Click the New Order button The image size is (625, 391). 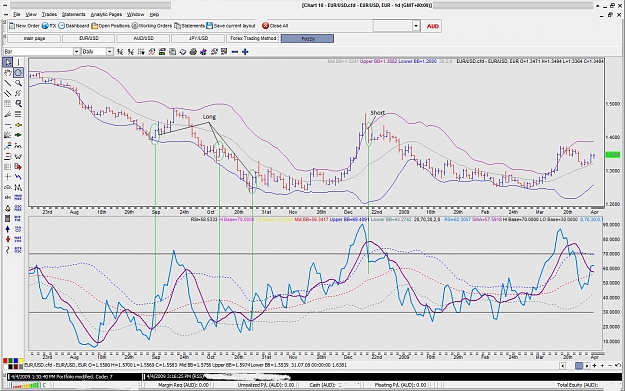point(24,26)
